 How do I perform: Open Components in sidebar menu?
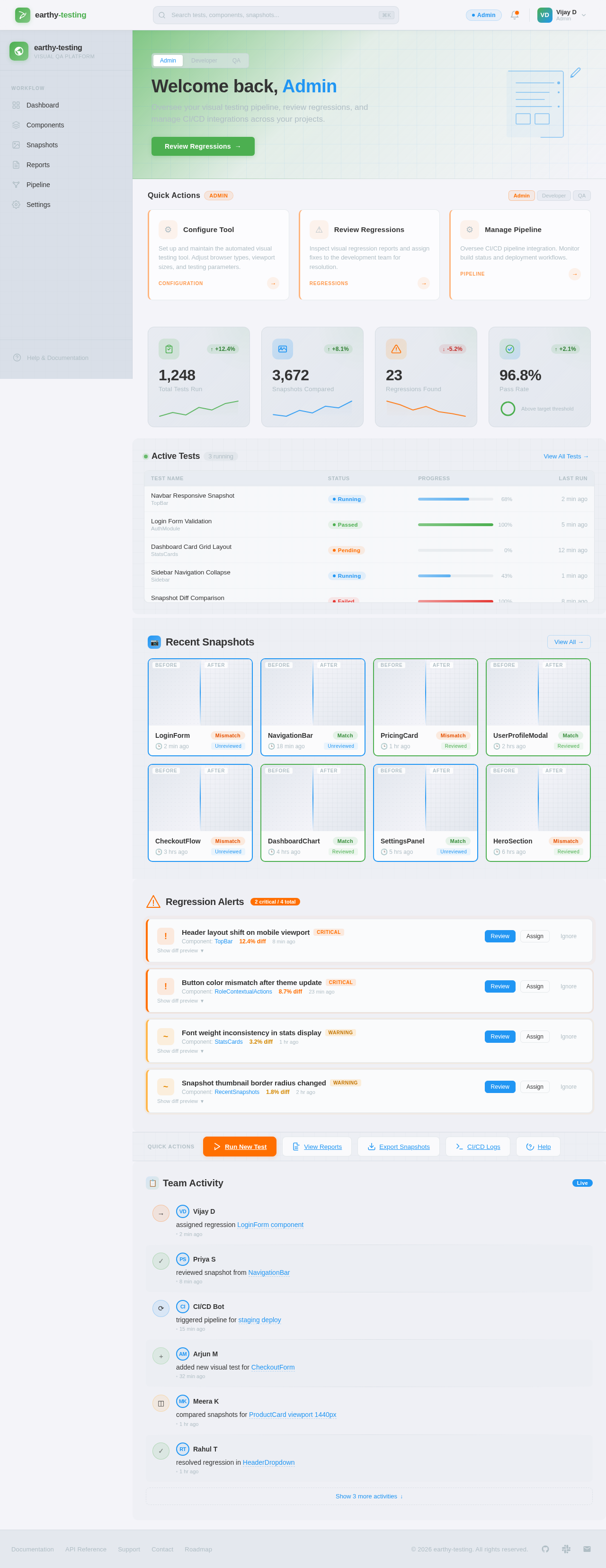(x=66, y=125)
